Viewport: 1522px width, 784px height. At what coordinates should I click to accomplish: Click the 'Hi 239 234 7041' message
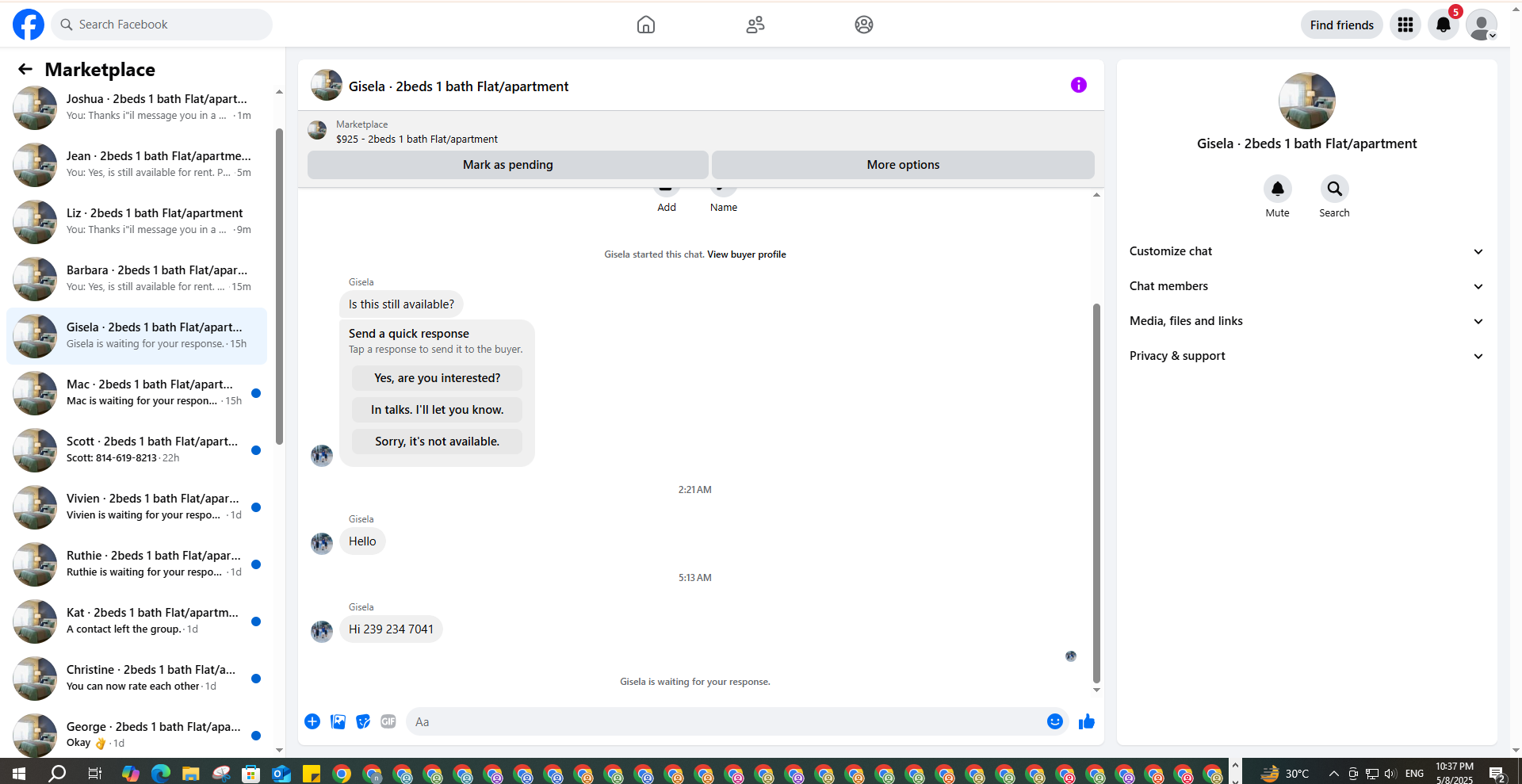point(391,629)
